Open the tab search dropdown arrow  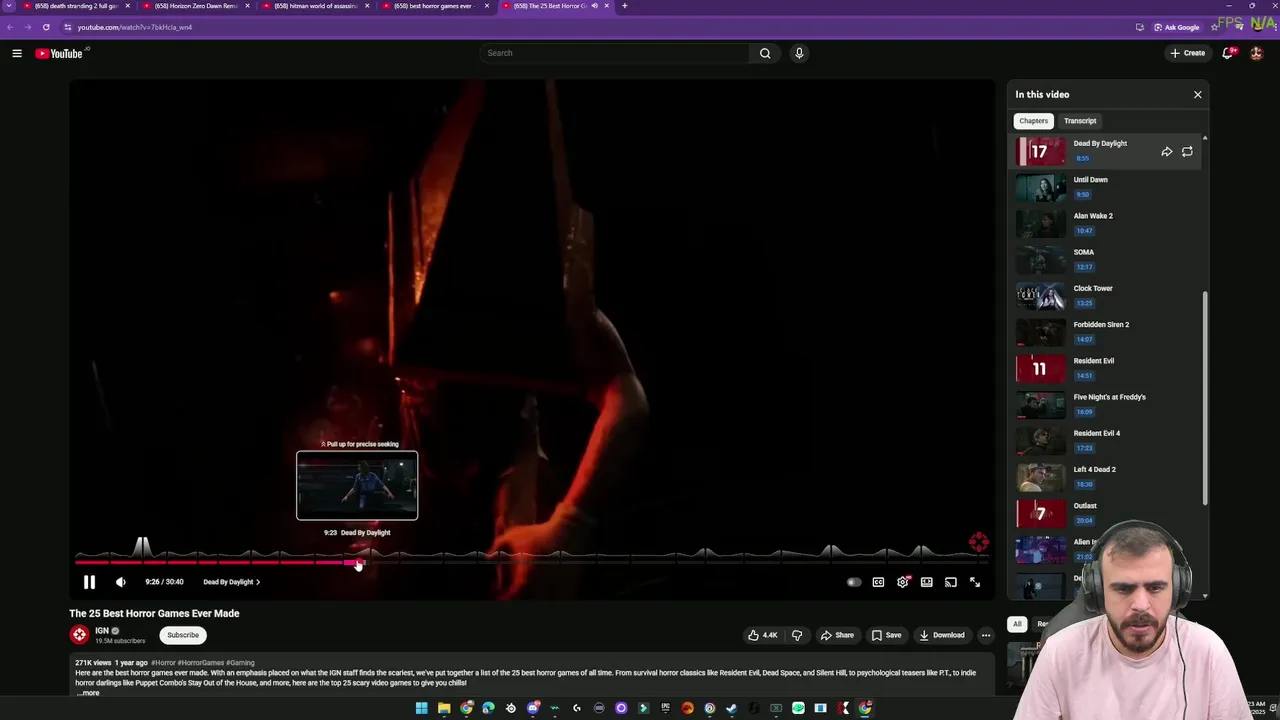tap(11, 6)
